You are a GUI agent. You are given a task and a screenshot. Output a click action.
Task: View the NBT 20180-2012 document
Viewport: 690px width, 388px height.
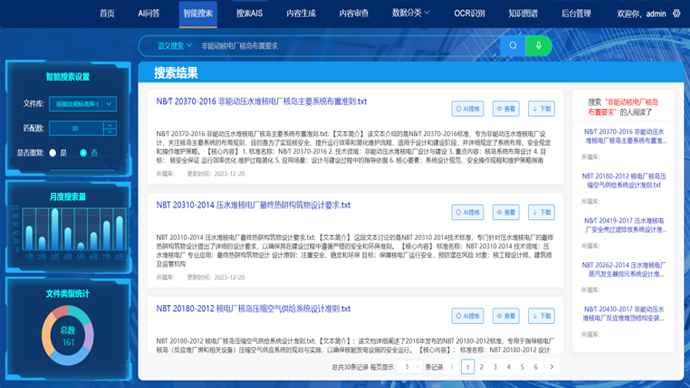point(506,316)
